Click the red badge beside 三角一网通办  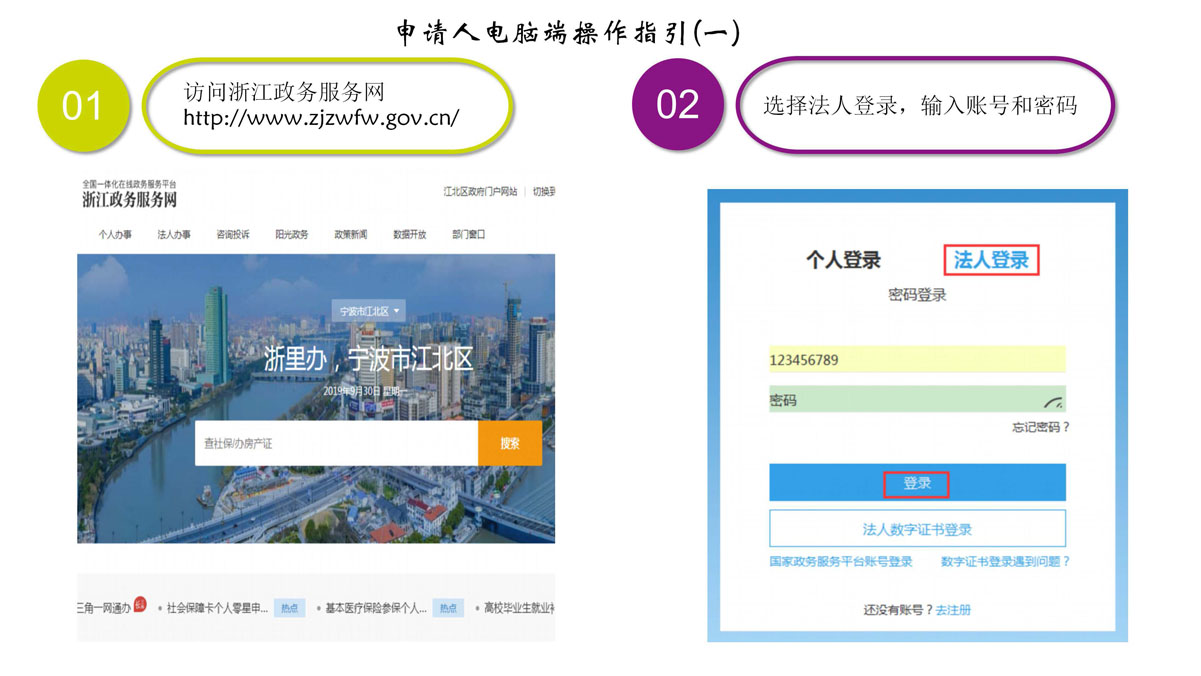(140, 604)
